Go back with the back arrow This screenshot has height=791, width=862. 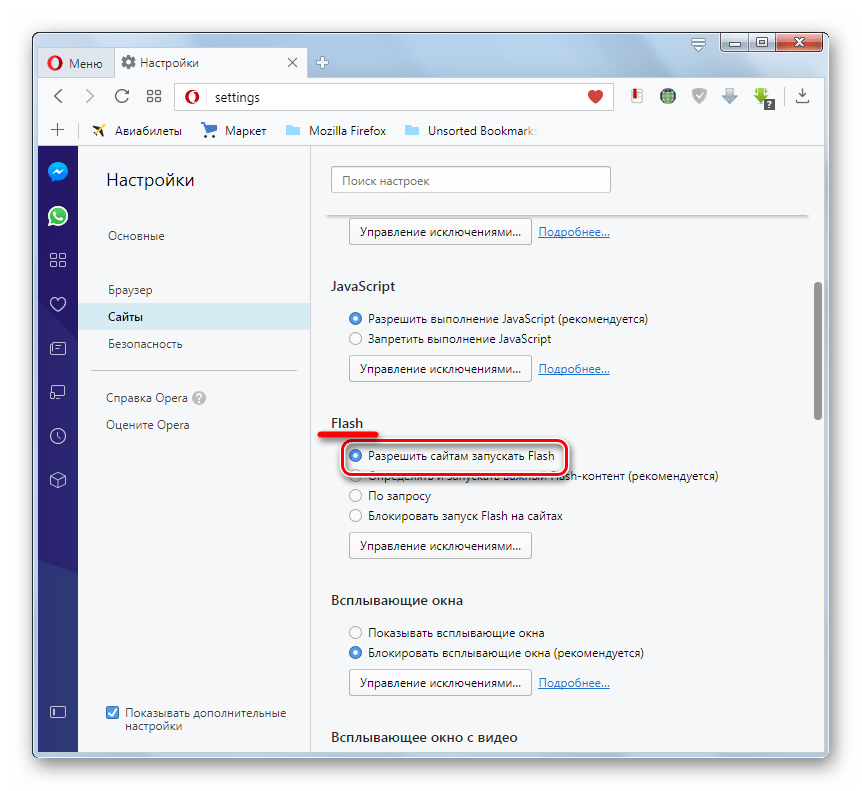point(59,96)
